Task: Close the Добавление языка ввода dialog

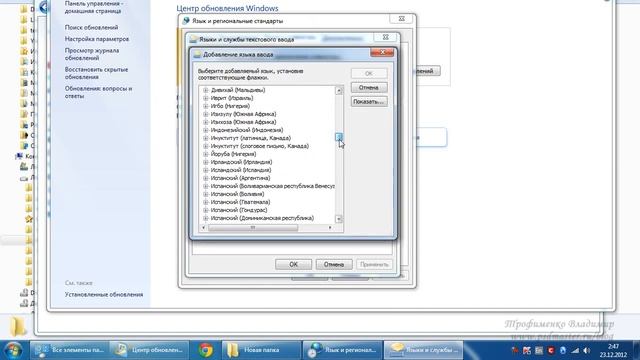Action: (382, 52)
